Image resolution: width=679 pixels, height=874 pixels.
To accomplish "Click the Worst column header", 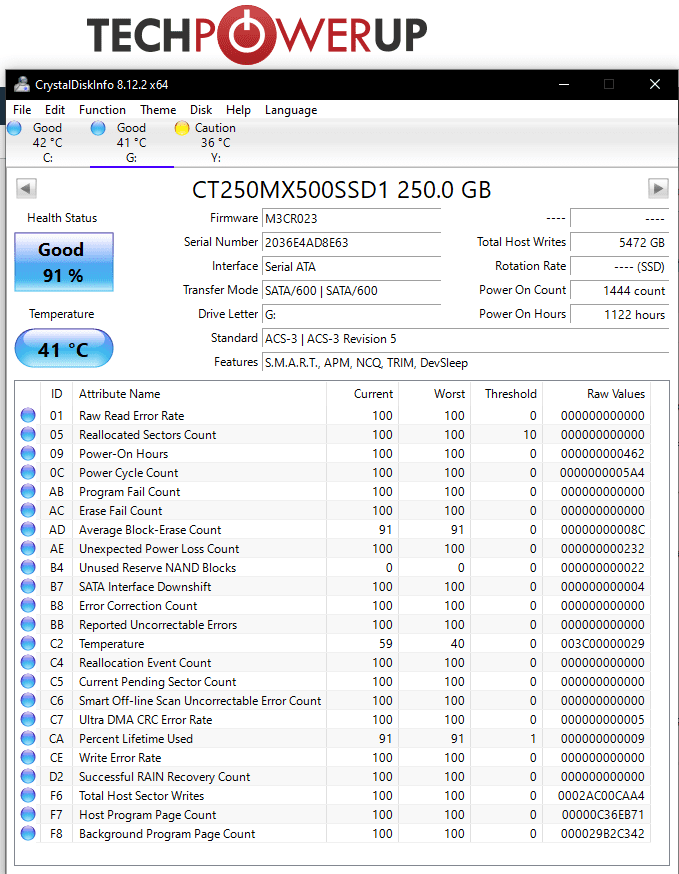I will coord(434,394).
